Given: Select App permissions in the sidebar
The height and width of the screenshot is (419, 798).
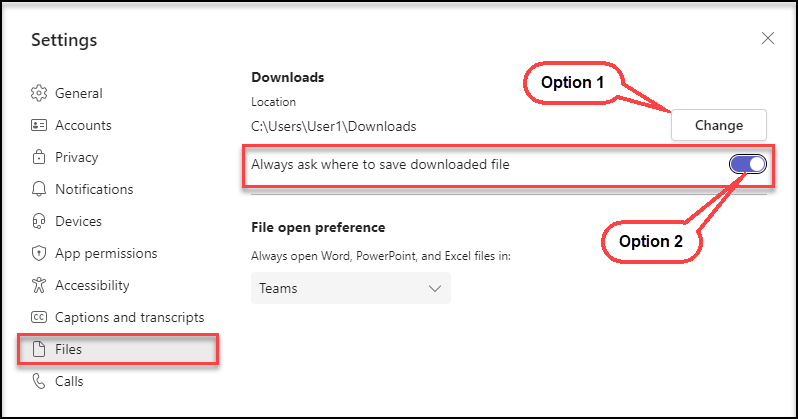Looking at the screenshot, I should [x=106, y=253].
